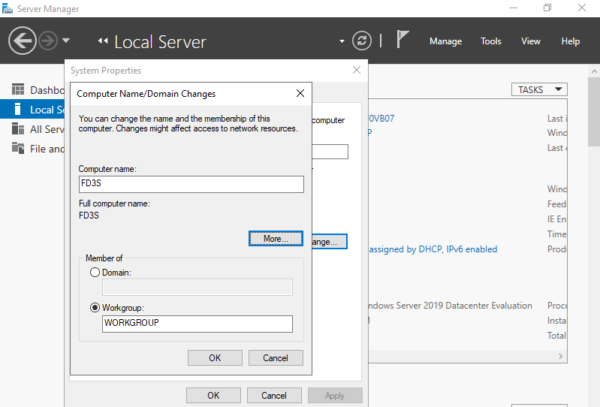600x407 pixels.
Task: Open the Manage menu
Action: click(445, 41)
